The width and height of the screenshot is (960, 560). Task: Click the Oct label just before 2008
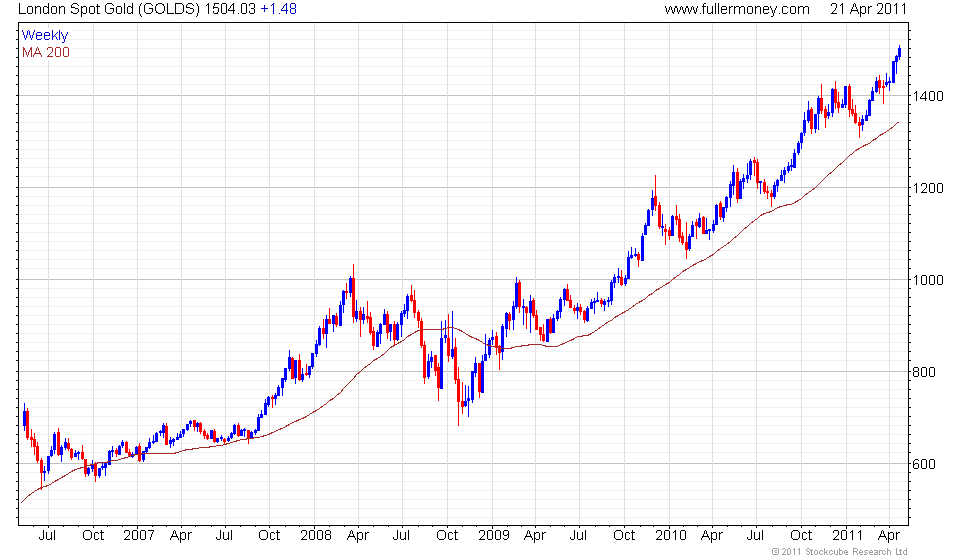tap(269, 536)
